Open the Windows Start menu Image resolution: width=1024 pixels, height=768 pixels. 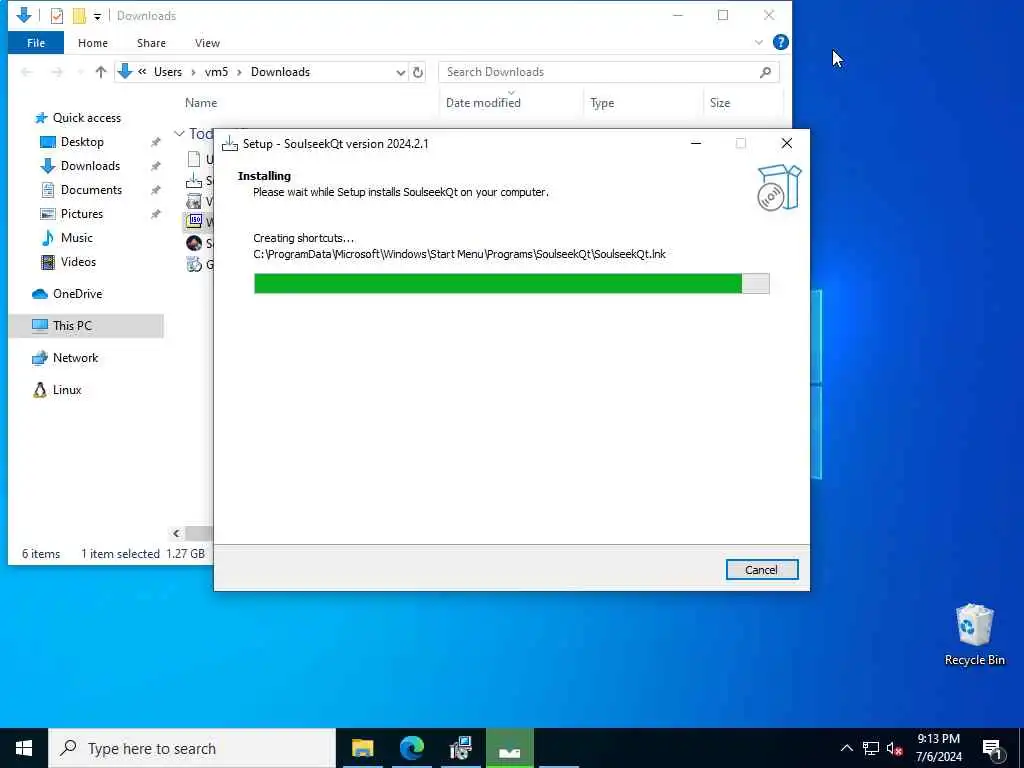pyautogui.click(x=24, y=748)
